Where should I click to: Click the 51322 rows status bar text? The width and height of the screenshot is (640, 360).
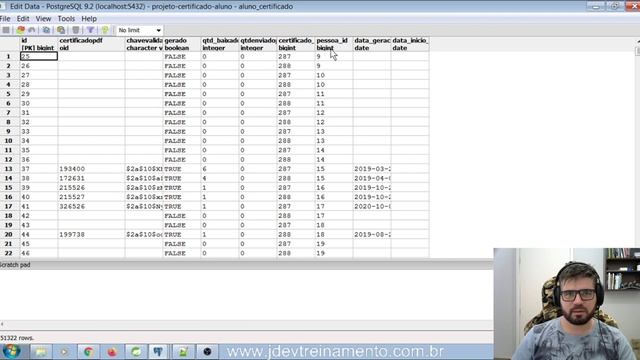17,338
